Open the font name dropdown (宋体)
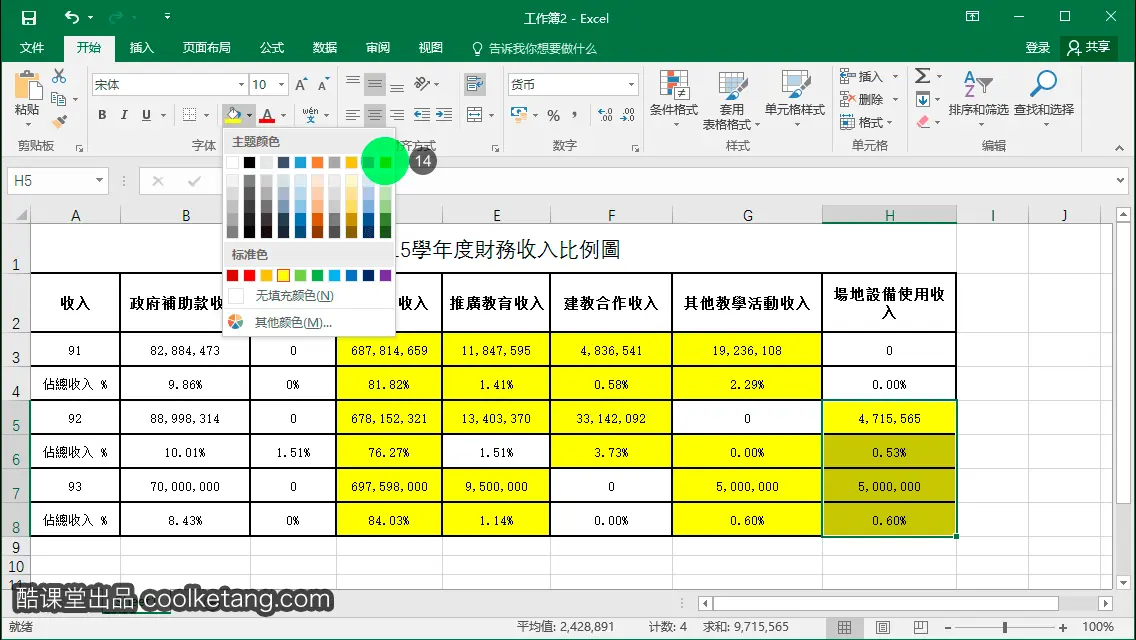 click(x=241, y=85)
